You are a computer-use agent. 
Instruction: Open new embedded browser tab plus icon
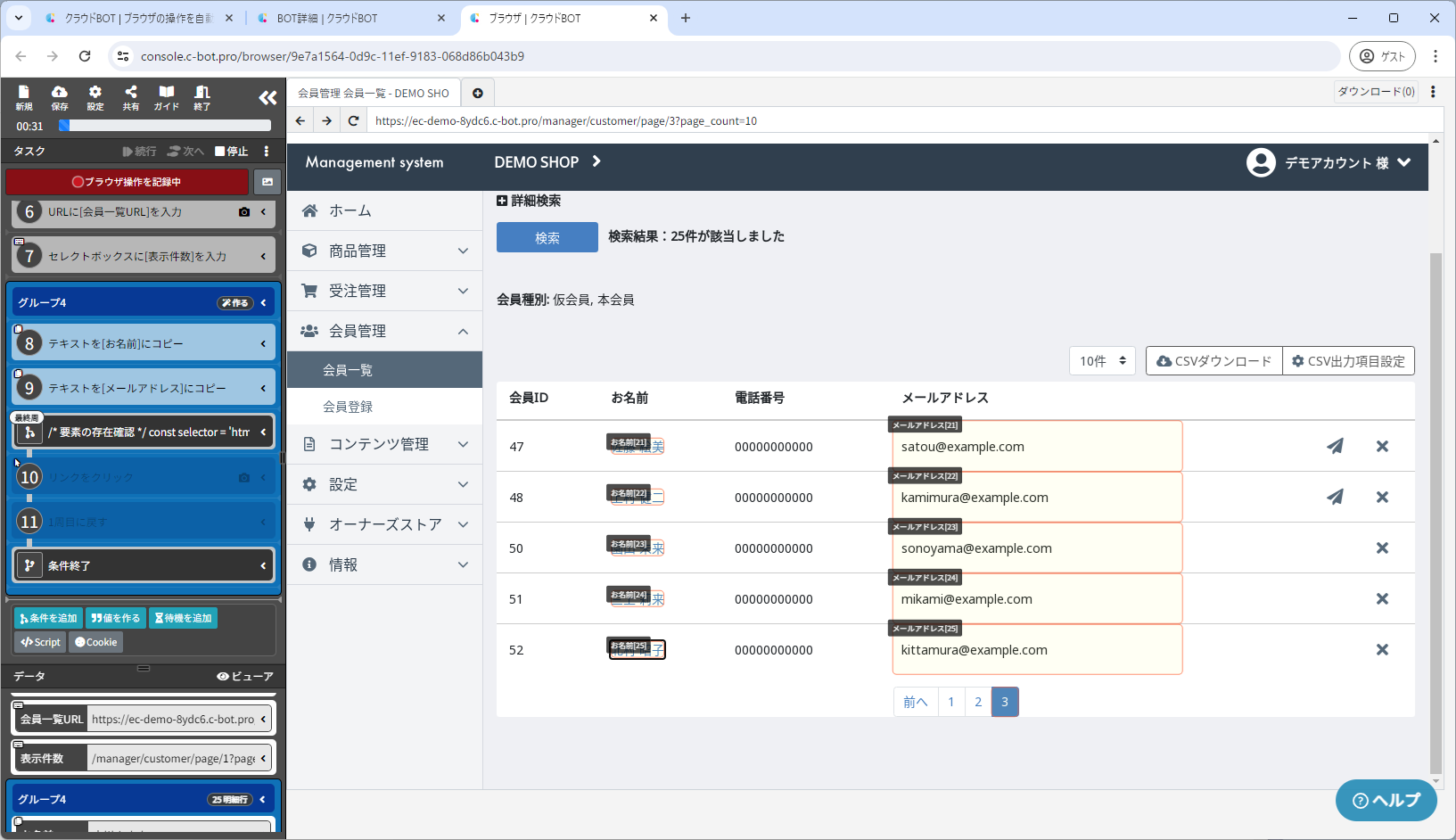pyautogui.click(x=478, y=93)
